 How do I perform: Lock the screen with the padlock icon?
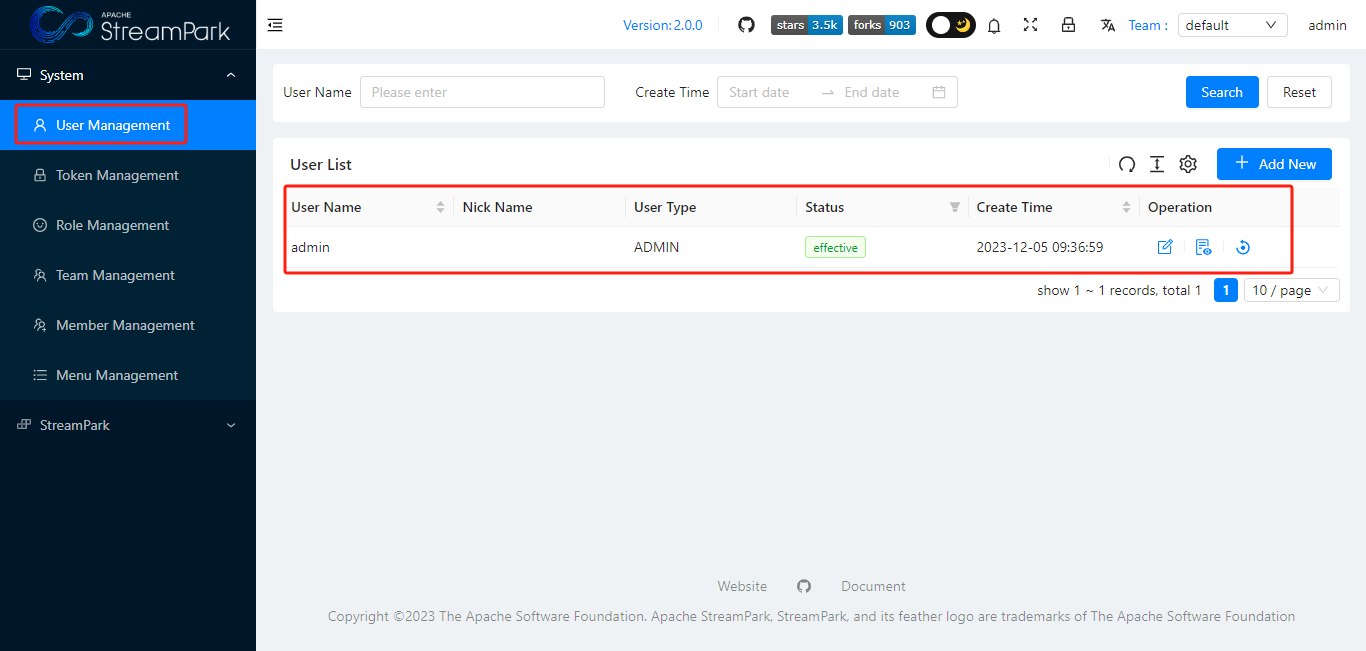[1068, 25]
